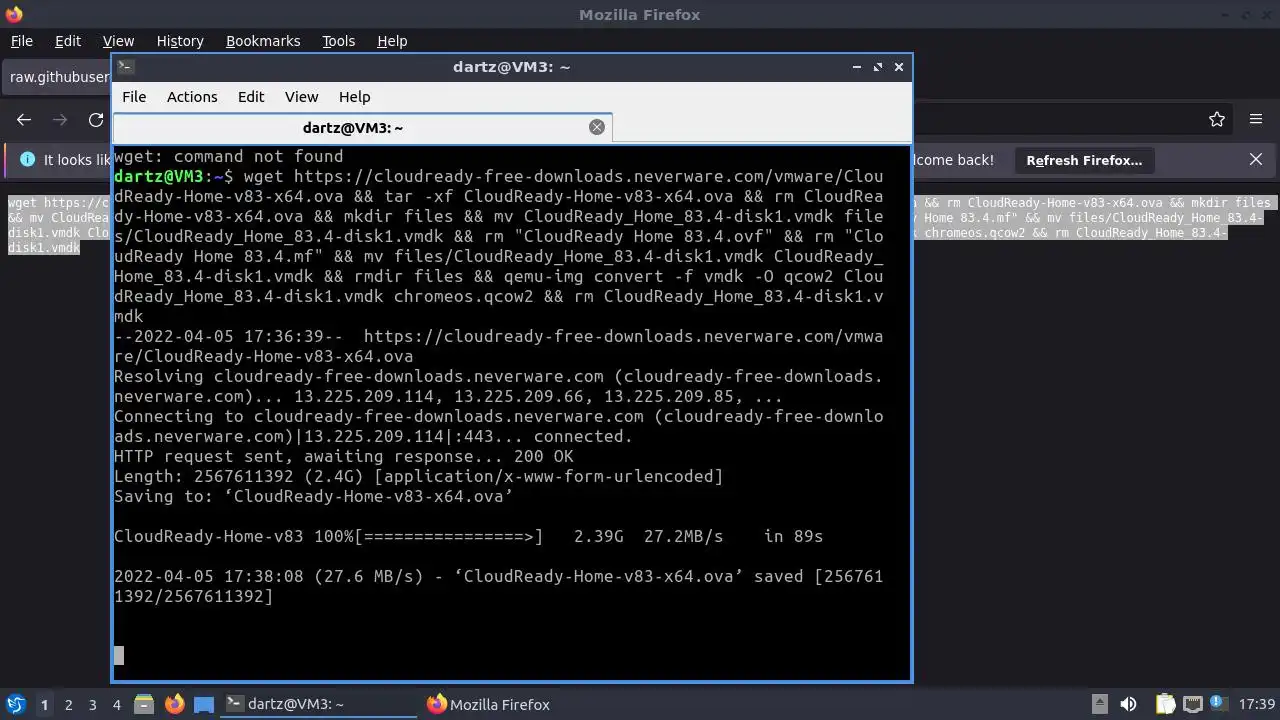Activate the Mozilla Firefox taskbar entry
The height and width of the screenshot is (720, 1280).
(x=488, y=704)
